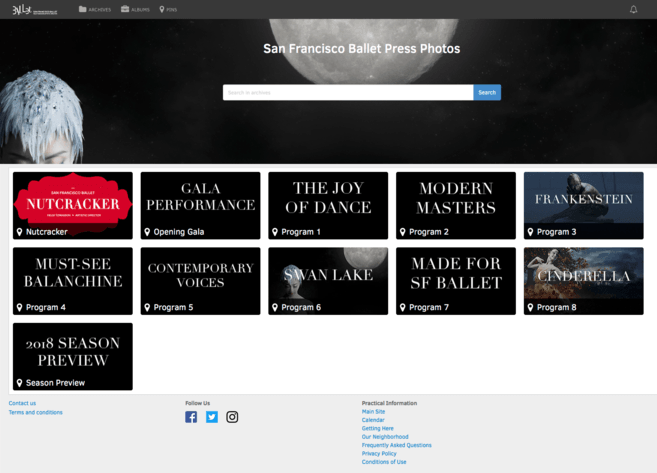Focus the search in archives field

point(348,93)
